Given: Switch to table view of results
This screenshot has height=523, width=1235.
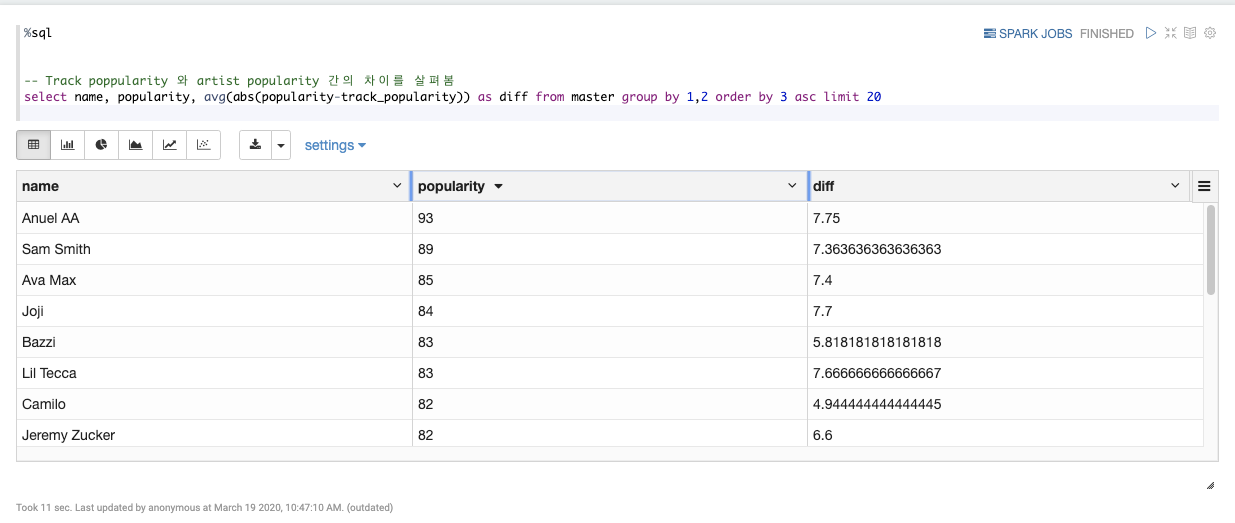Looking at the screenshot, I should (34, 145).
